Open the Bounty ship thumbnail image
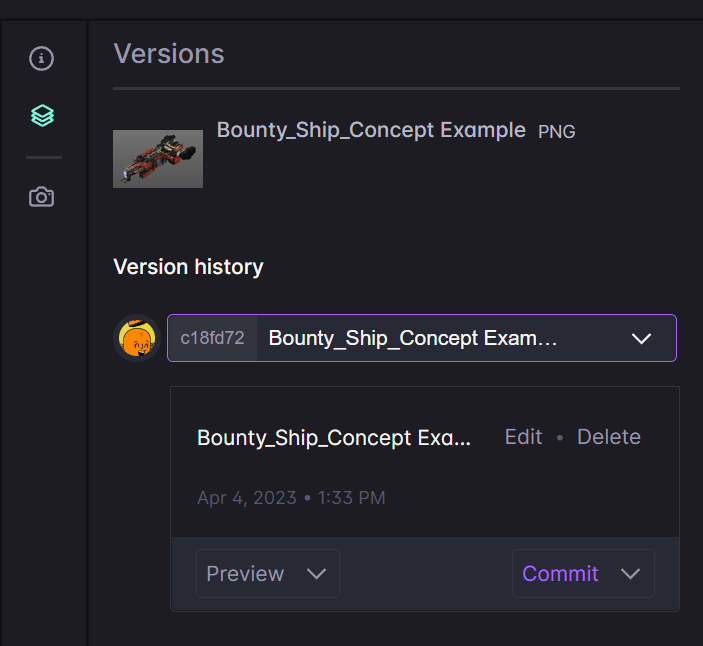Viewport: 703px width, 646px height. point(158,159)
